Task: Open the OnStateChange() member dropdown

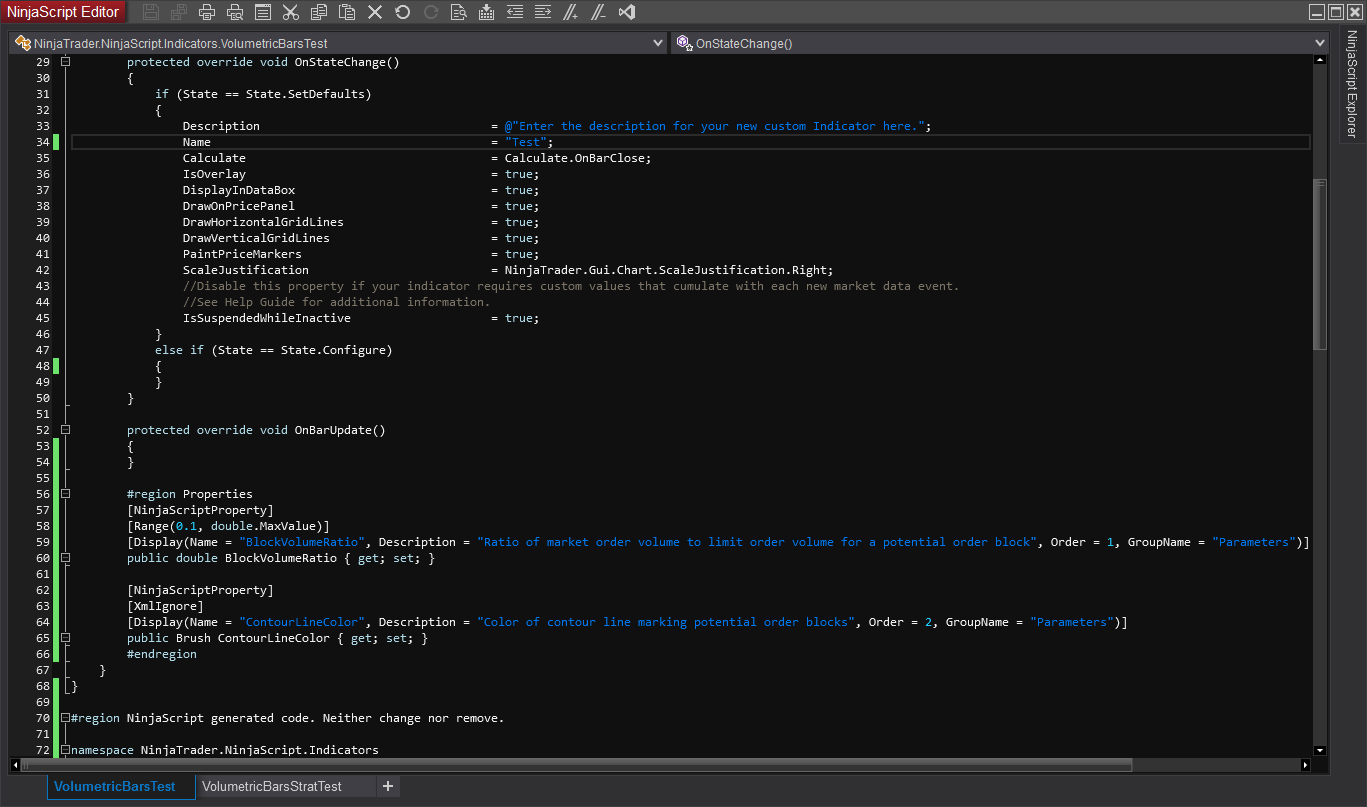Action: point(1320,43)
